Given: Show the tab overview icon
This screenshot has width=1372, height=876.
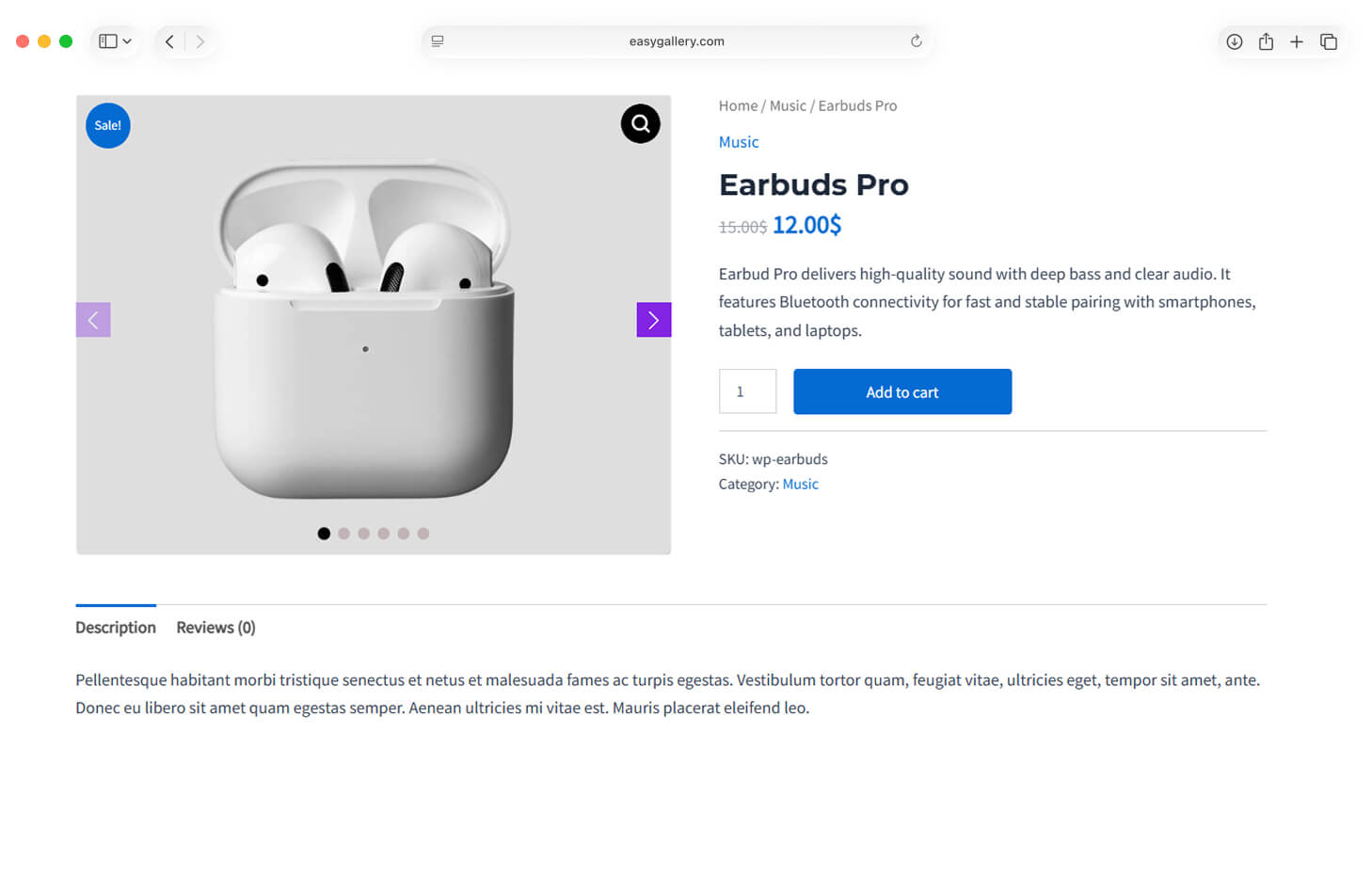Looking at the screenshot, I should pyautogui.click(x=1329, y=41).
